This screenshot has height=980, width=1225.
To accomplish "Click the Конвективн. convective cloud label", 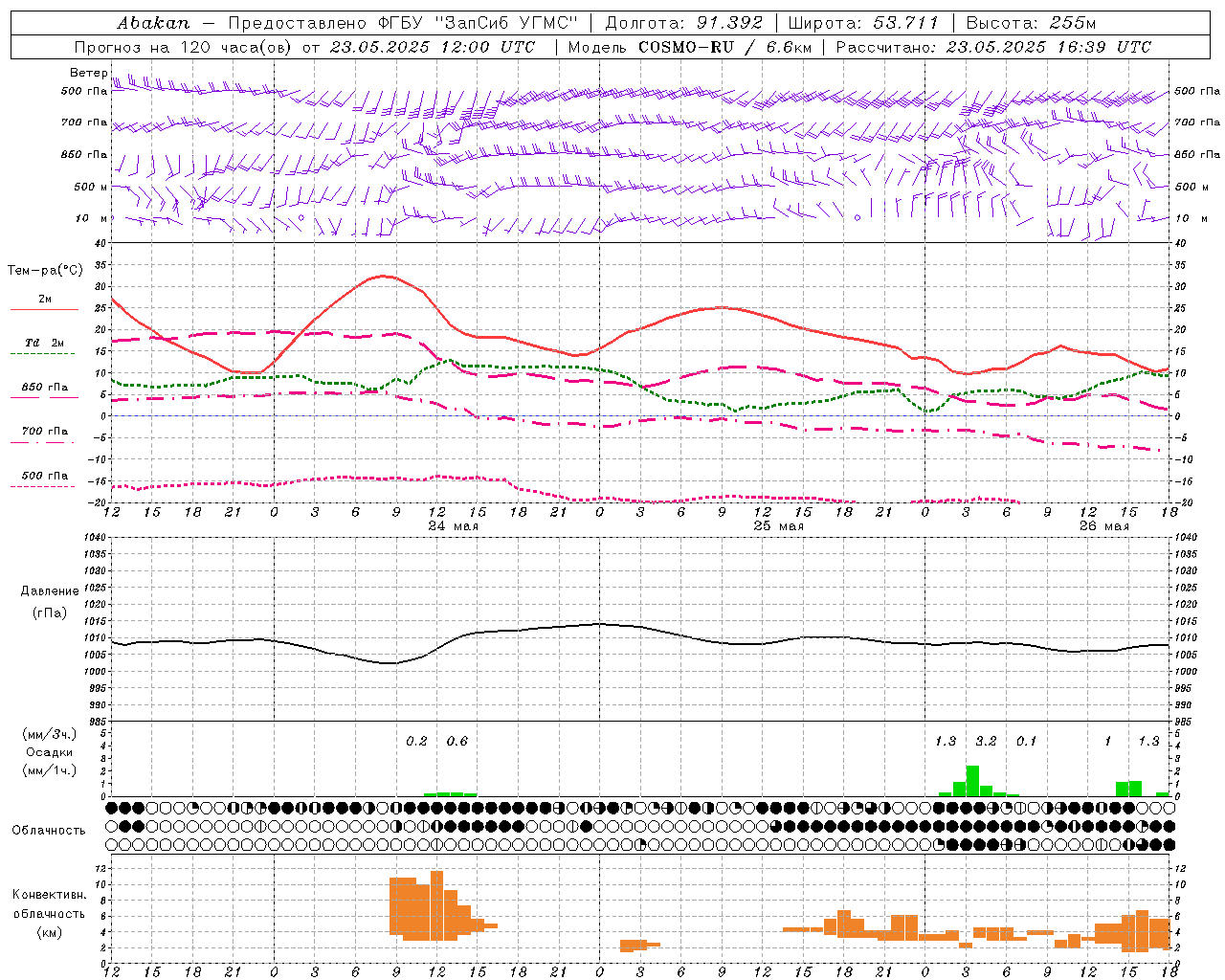I will pos(50,895).
